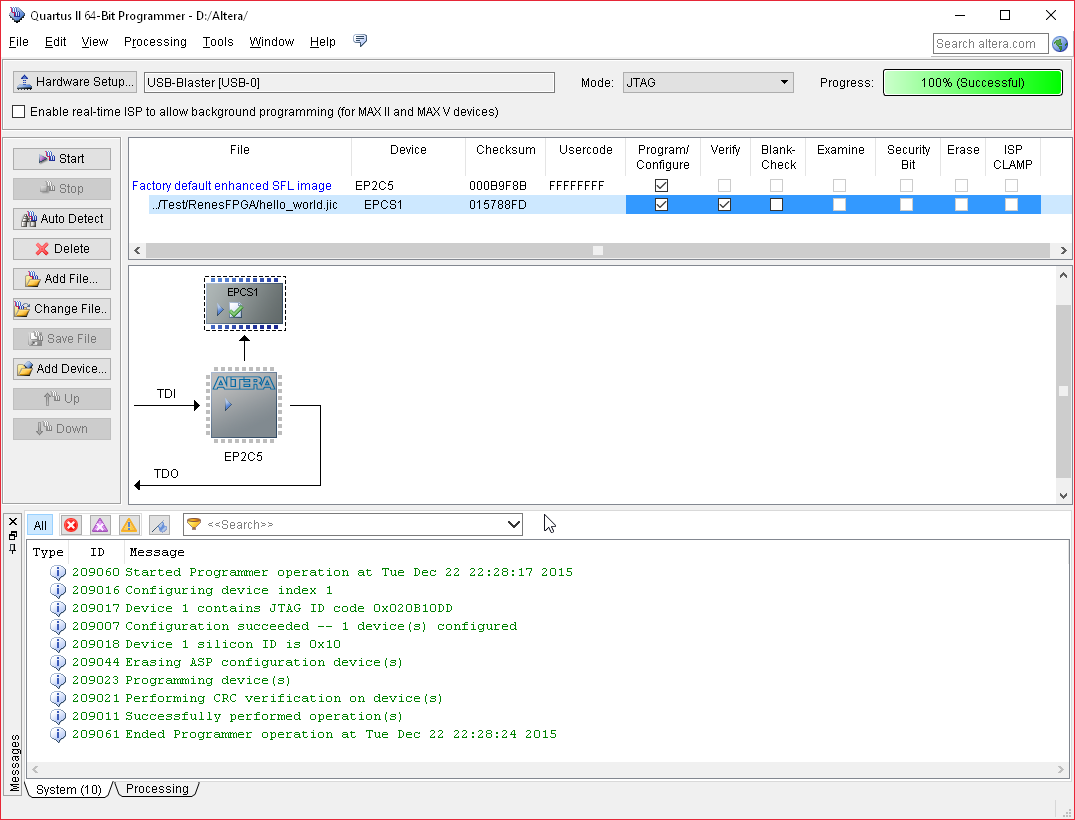
Task: Click the Delete button
Action: pyautogui.click(x=62, y=249)
